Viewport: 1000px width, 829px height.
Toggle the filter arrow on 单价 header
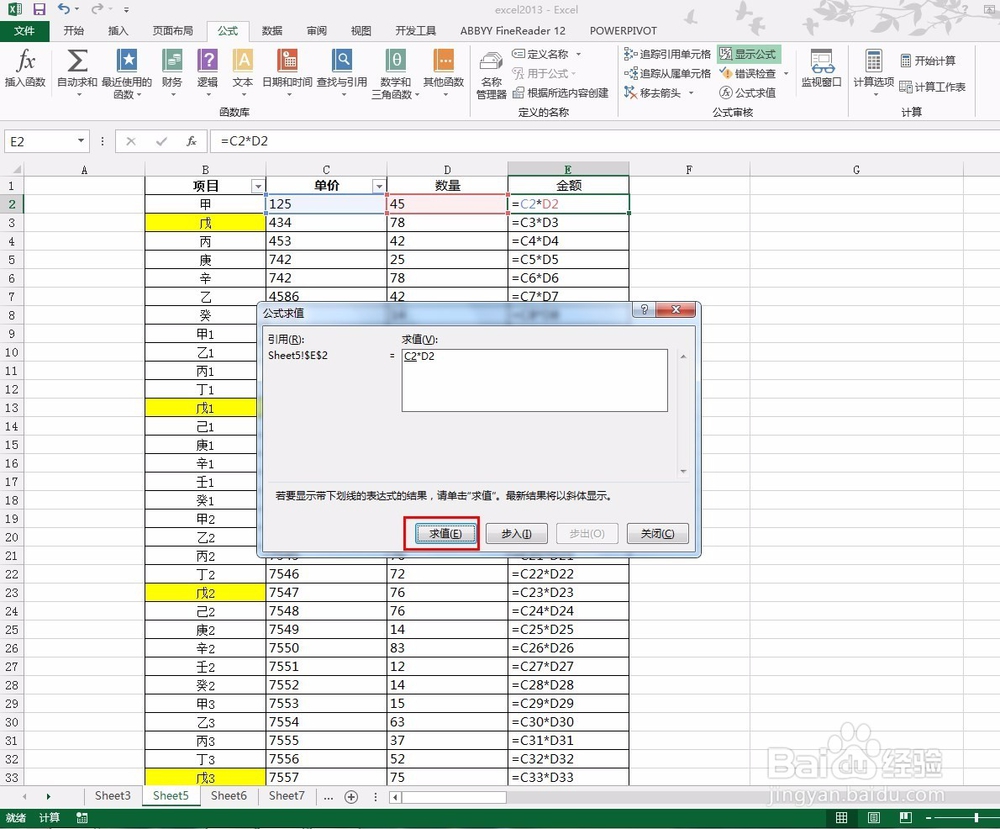pos(379,185)
